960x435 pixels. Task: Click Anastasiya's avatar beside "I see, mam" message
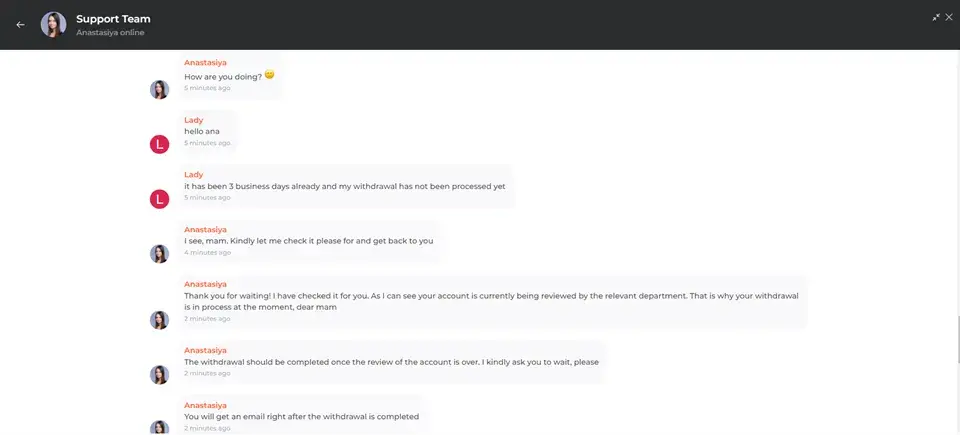tap(159, 254)
